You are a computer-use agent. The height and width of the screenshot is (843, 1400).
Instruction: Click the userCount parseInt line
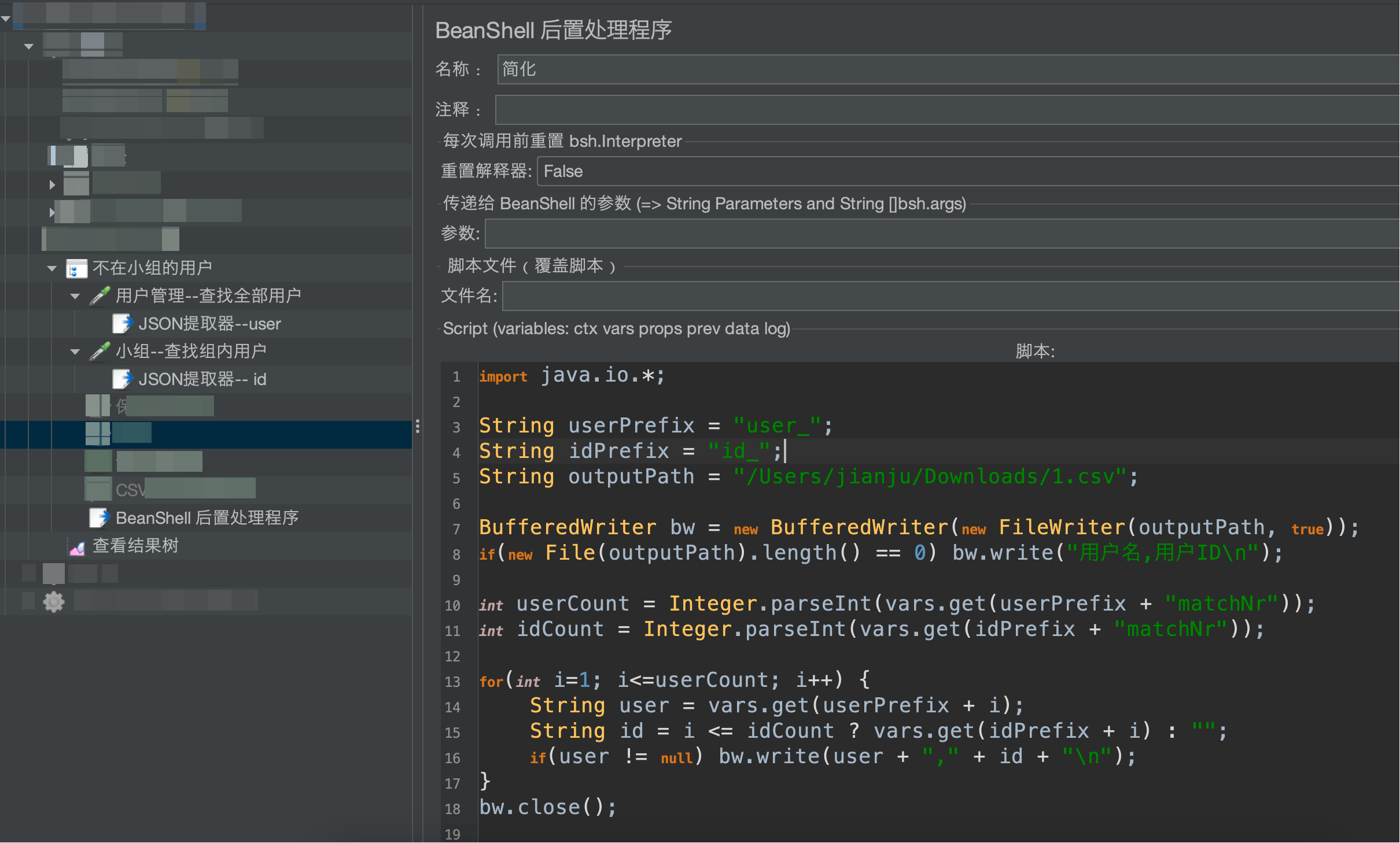click(897, 604)
